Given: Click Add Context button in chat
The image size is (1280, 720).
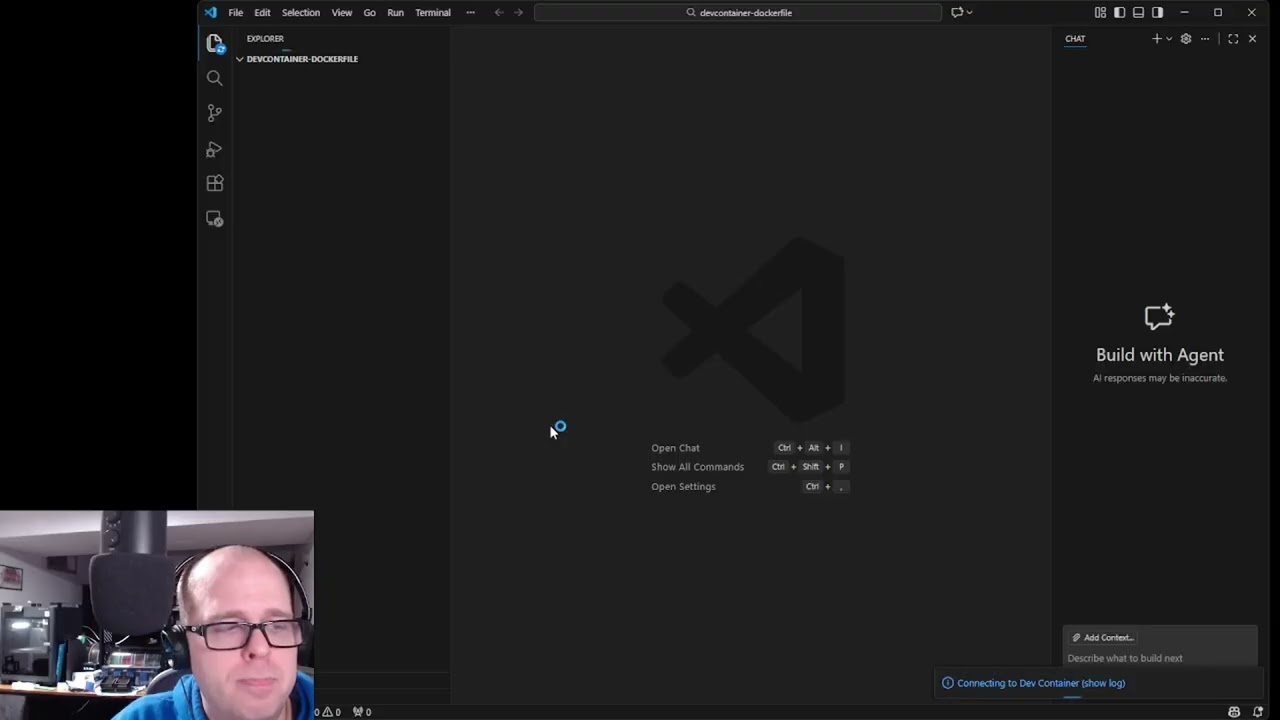Looking at the screenshot, I should pyautogui.click(x=1103, y=637).
